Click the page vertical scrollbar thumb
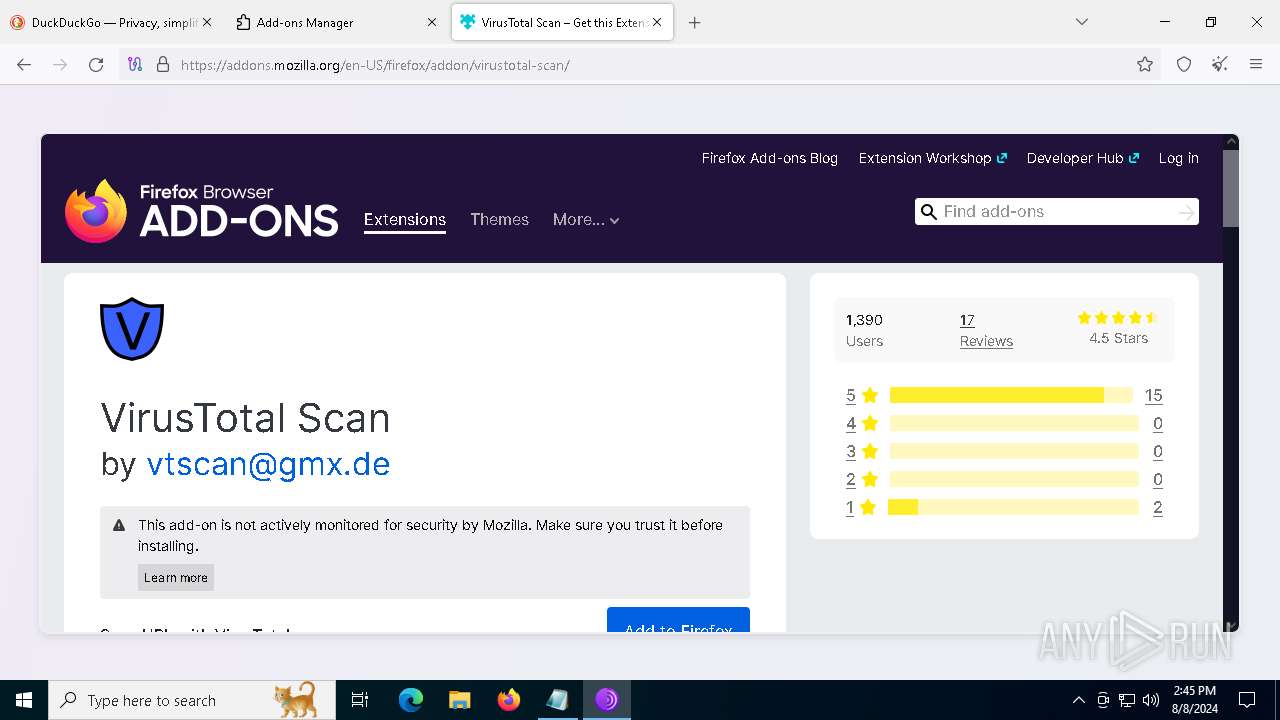 [x=1231, y=188]
